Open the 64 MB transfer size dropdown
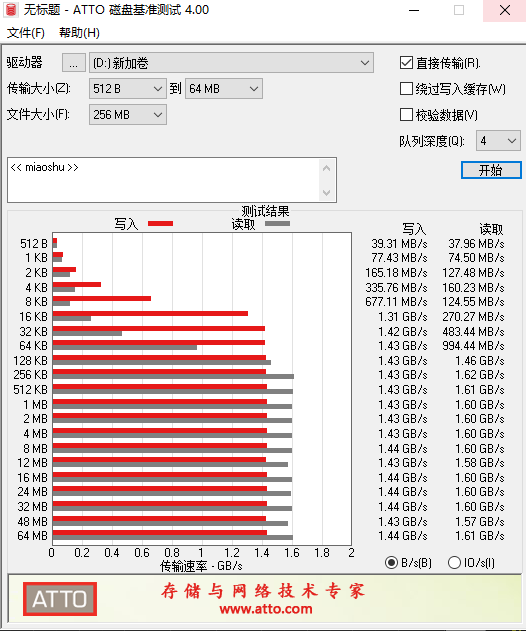 224,89
